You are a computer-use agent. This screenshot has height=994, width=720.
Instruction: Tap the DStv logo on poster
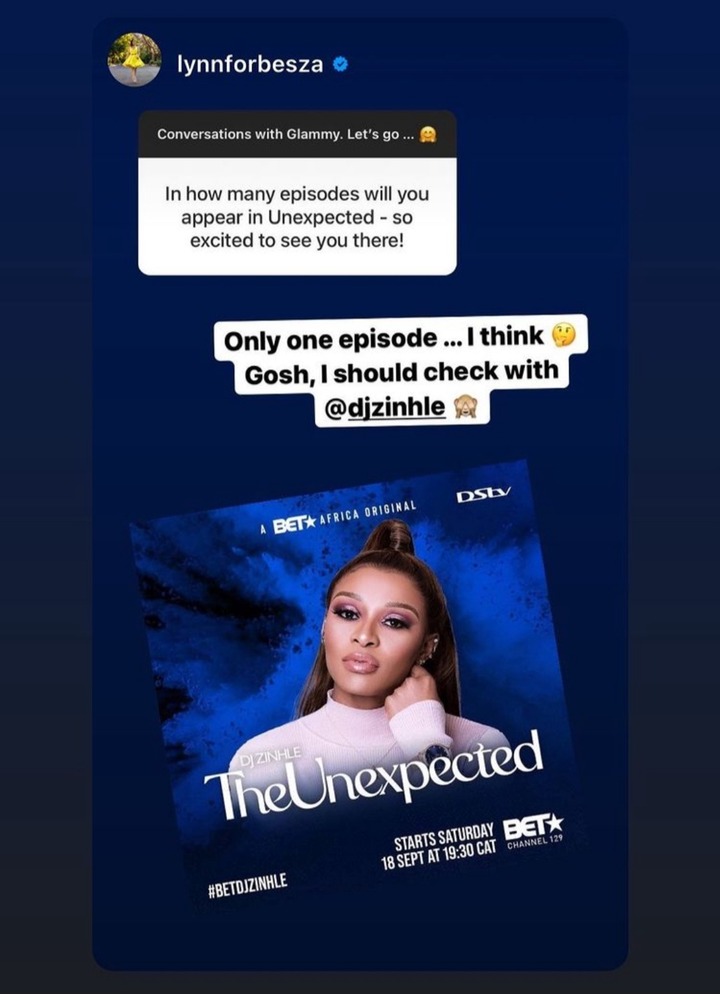click(484, 494)
